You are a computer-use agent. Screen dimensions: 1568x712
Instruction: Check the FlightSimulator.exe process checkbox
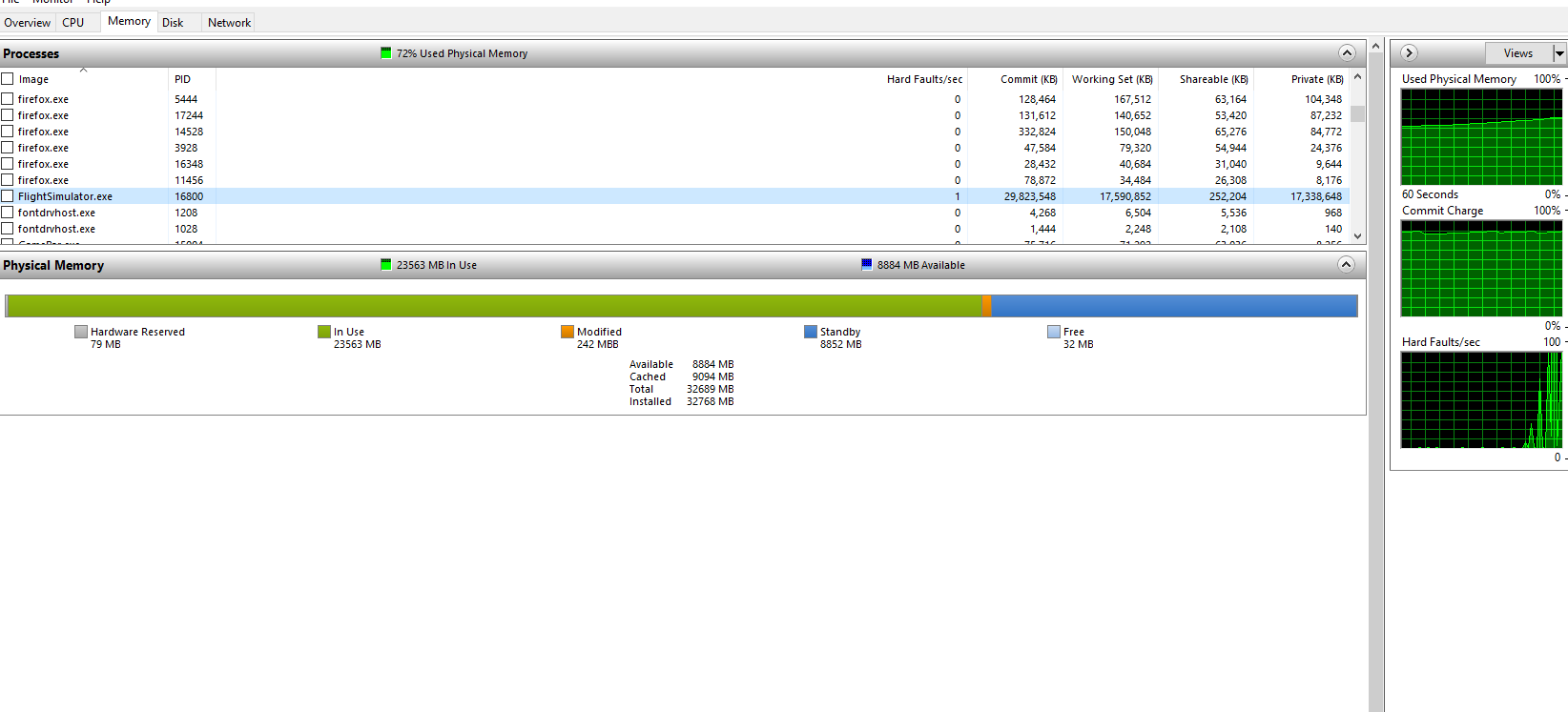pos(8,196)
